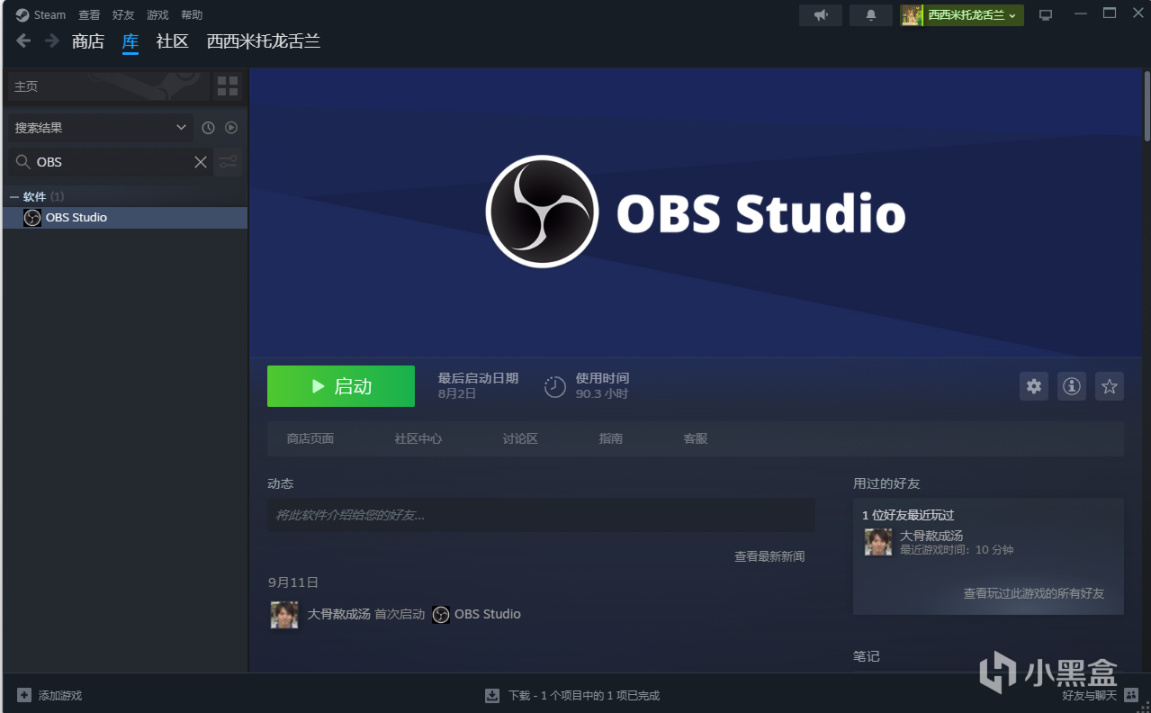Click the OBS Studio icon in activity feed
The image size is (1151, 713).
[440, 615]
